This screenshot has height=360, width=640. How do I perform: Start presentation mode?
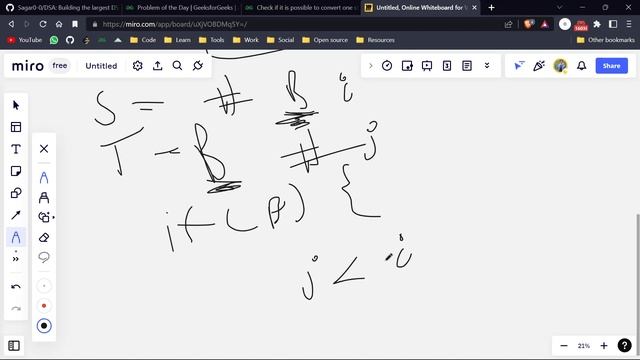pos(427,66)
